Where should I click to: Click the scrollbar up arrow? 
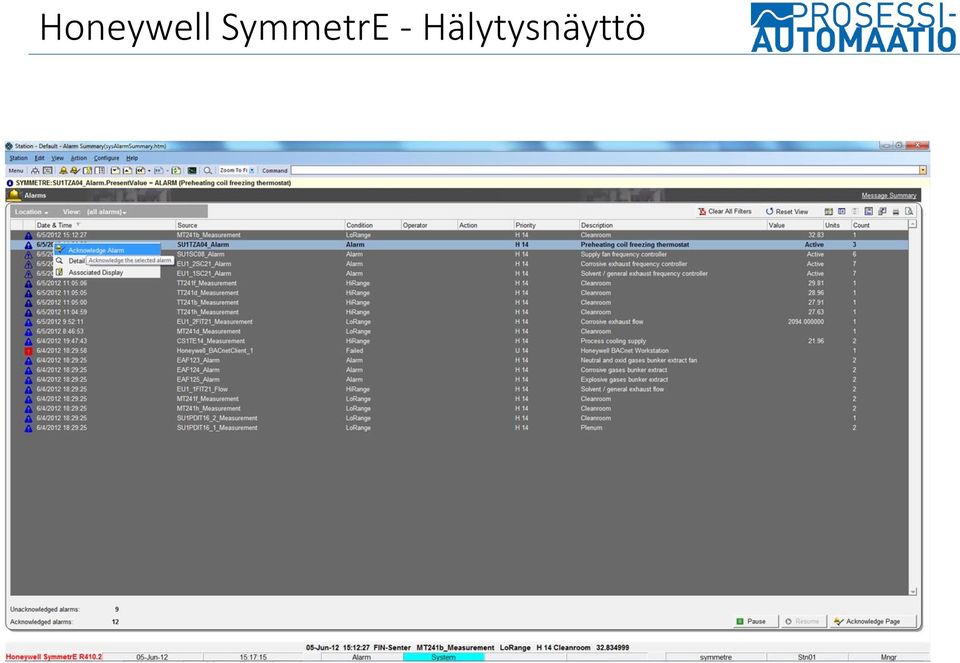pos(913,225)
